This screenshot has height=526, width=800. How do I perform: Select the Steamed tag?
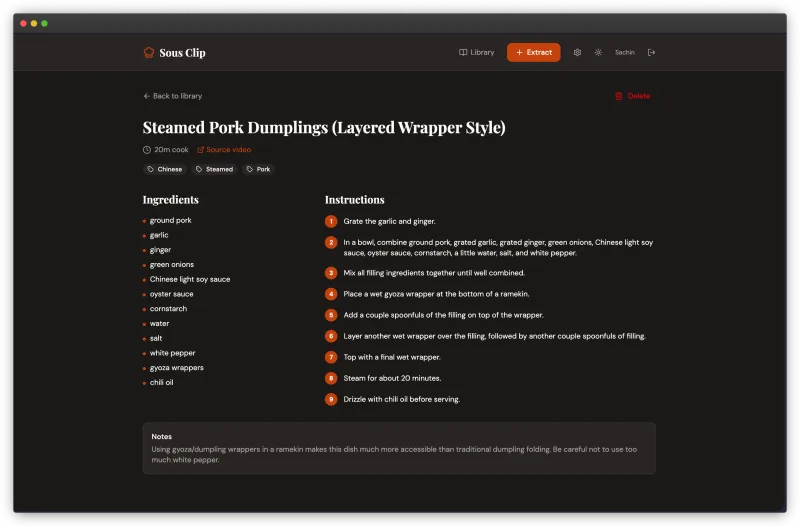[x=214, y=169]
